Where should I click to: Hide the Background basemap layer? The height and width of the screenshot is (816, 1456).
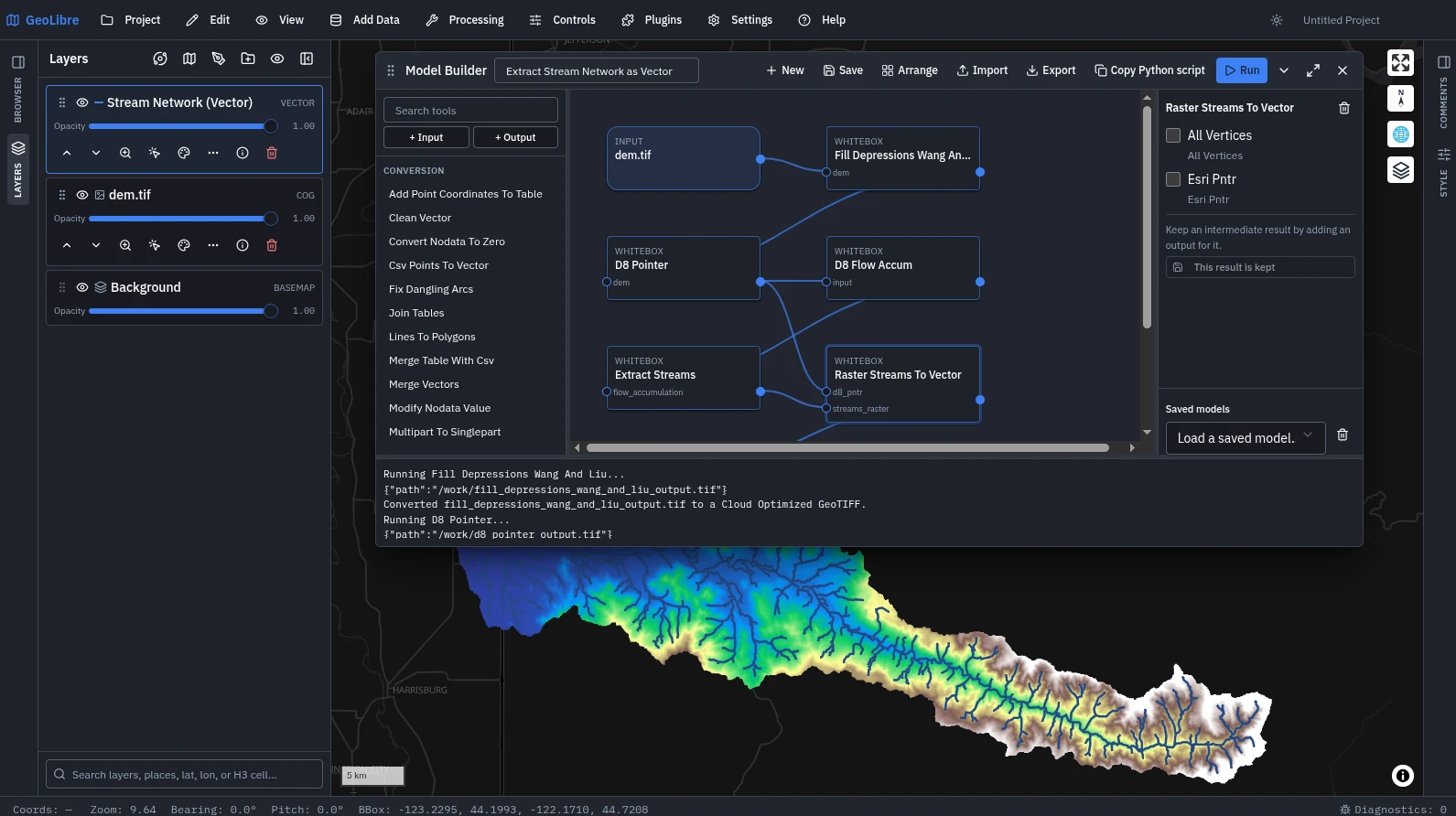pyautogui.click(x=82, y=287)
